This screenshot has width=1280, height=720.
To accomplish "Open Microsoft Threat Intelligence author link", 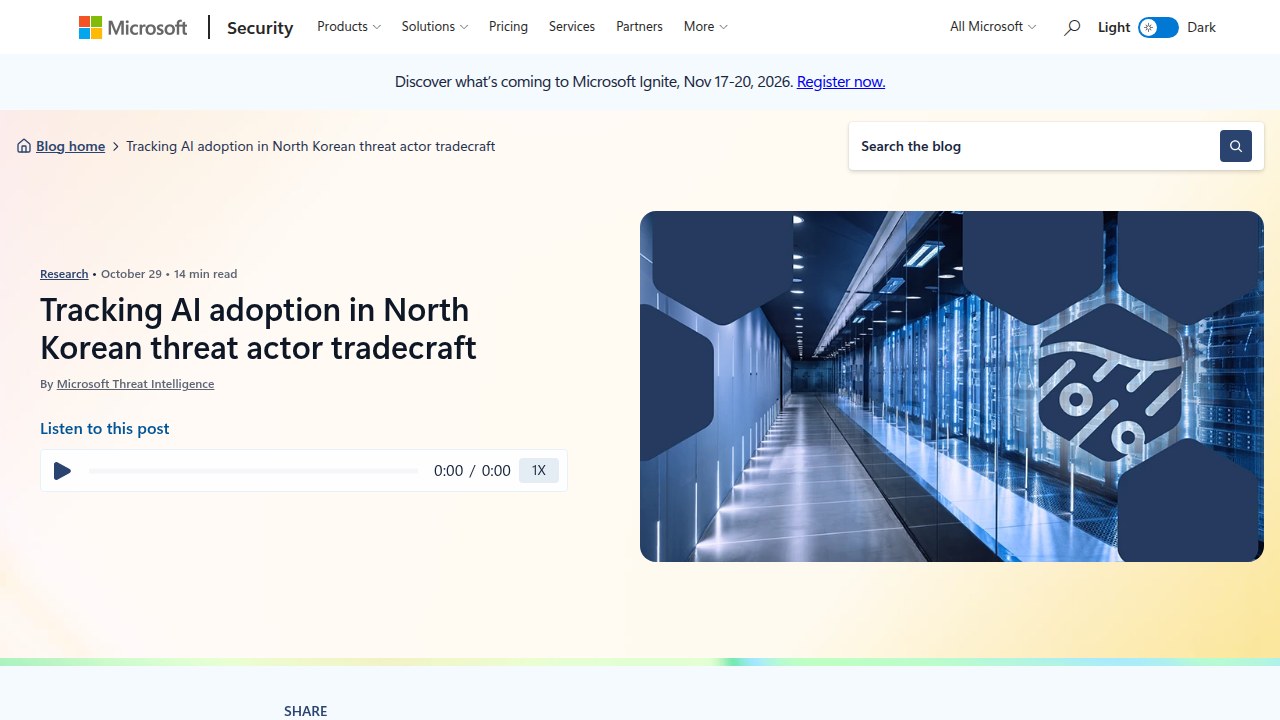I will click(135, 384).
